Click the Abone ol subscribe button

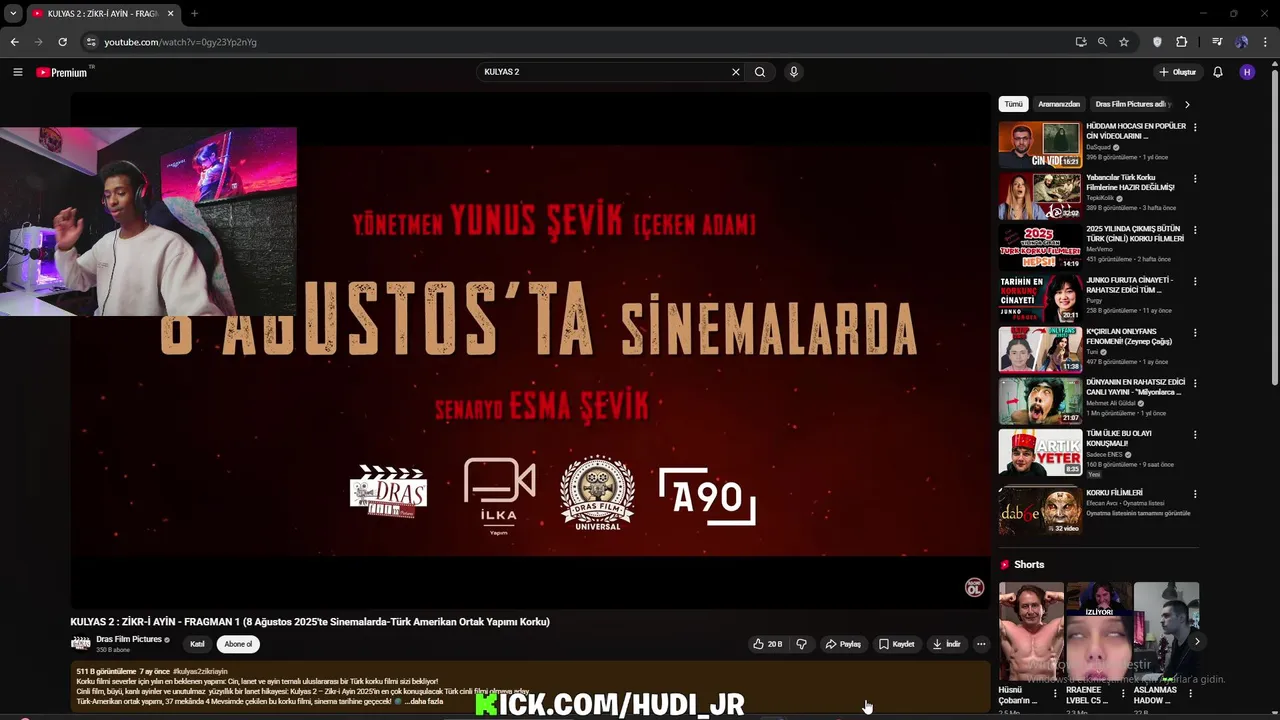[x=238, y=644]
